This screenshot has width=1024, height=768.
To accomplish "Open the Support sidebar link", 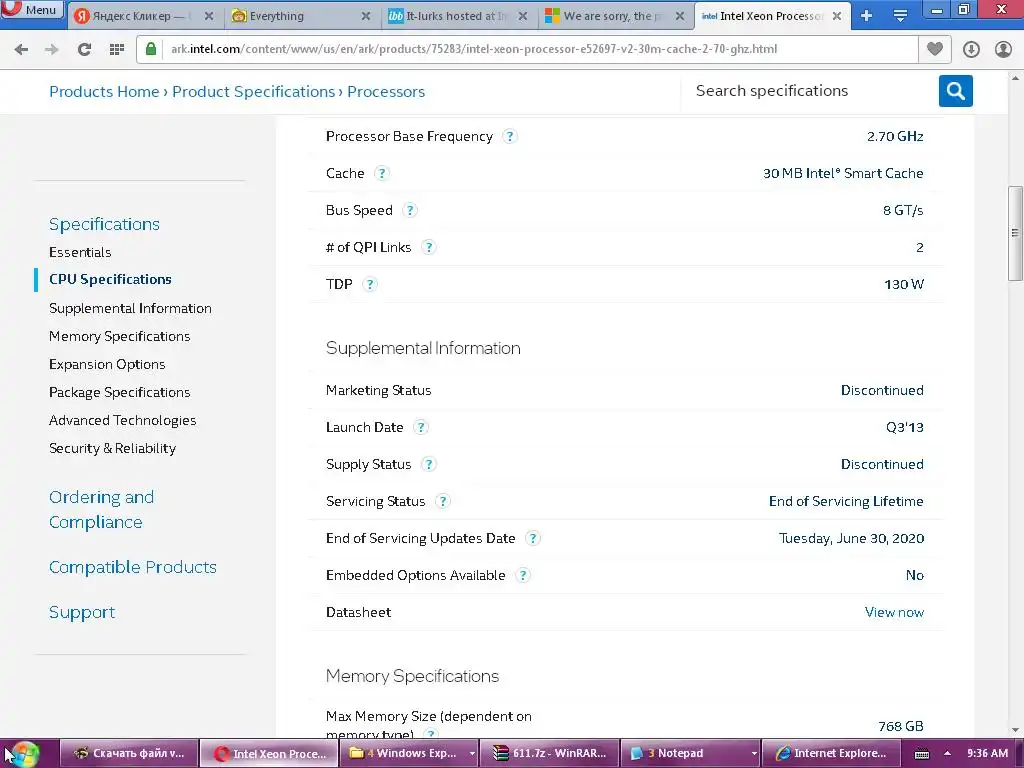I will click(82, 612).
